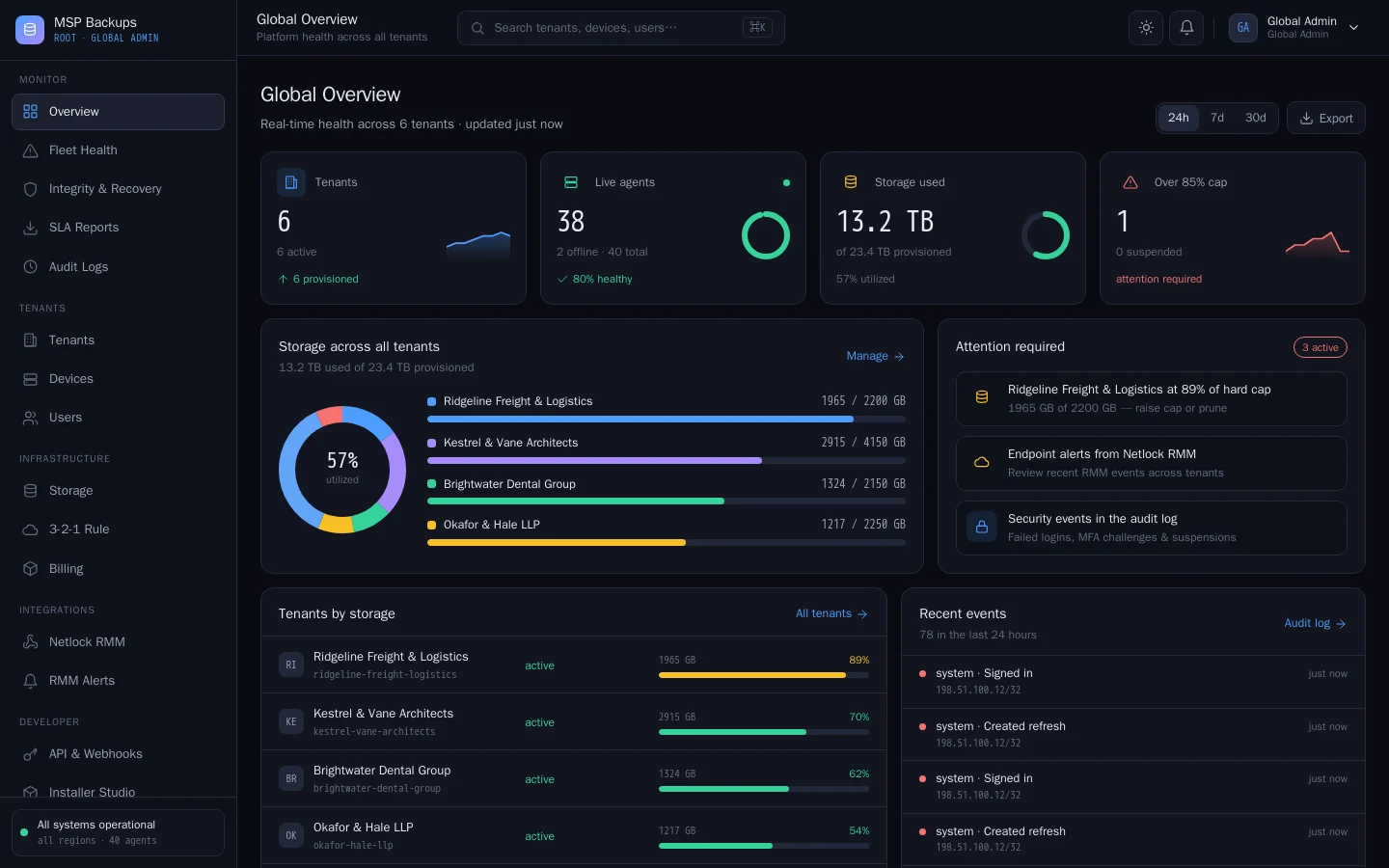Click the Netlock RMM integration icon
Screen dimensions: 1389x868
[x=30, y=642]
